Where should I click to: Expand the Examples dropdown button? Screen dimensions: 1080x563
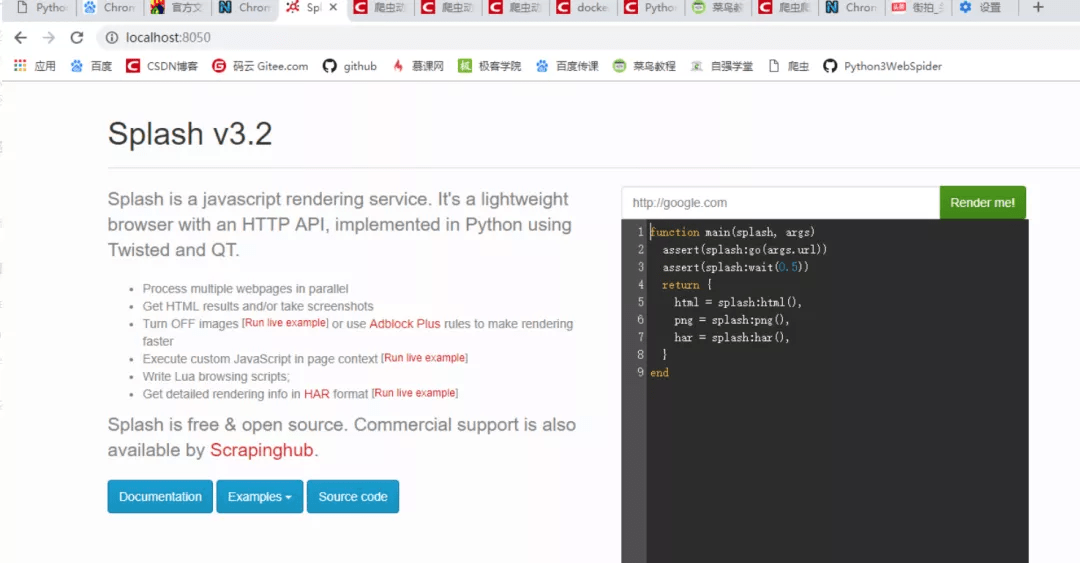tap(259, 497)
